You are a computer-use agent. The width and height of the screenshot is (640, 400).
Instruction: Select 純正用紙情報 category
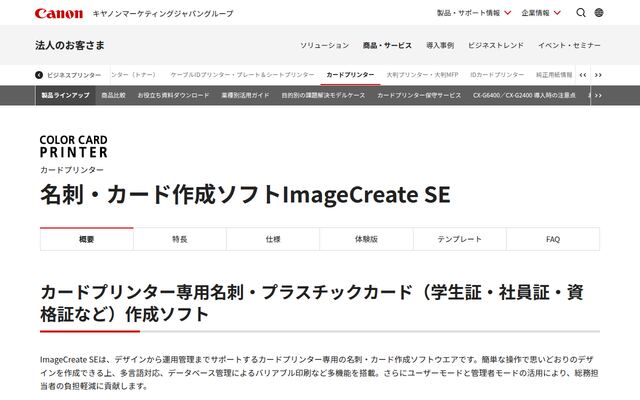tap(554, 75)
